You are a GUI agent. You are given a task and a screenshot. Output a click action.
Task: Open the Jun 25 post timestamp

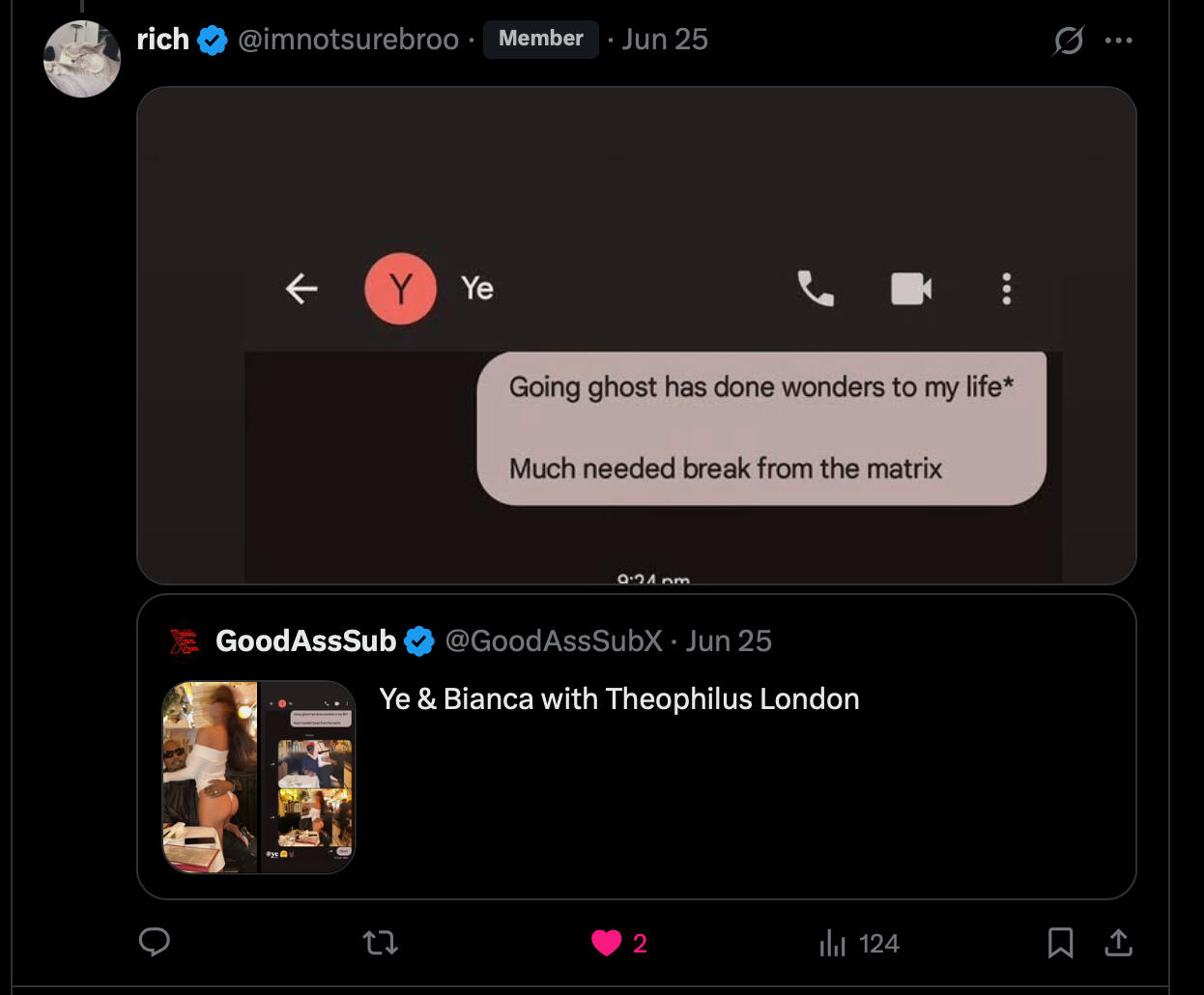point(665,40)
